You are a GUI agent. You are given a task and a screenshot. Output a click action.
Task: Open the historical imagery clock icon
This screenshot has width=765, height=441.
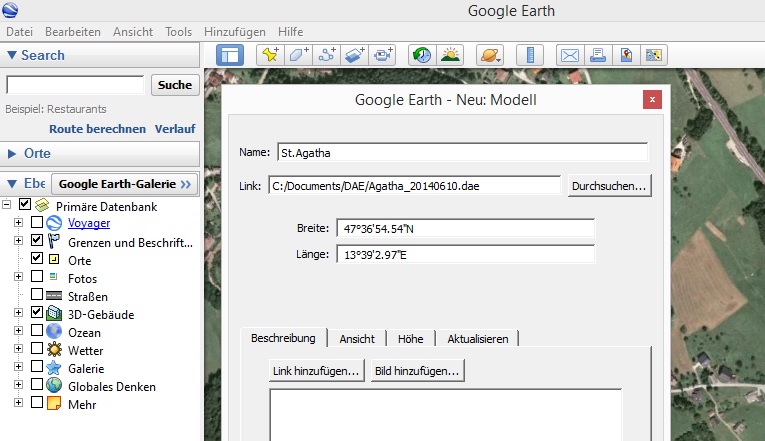tap(422, 55)
